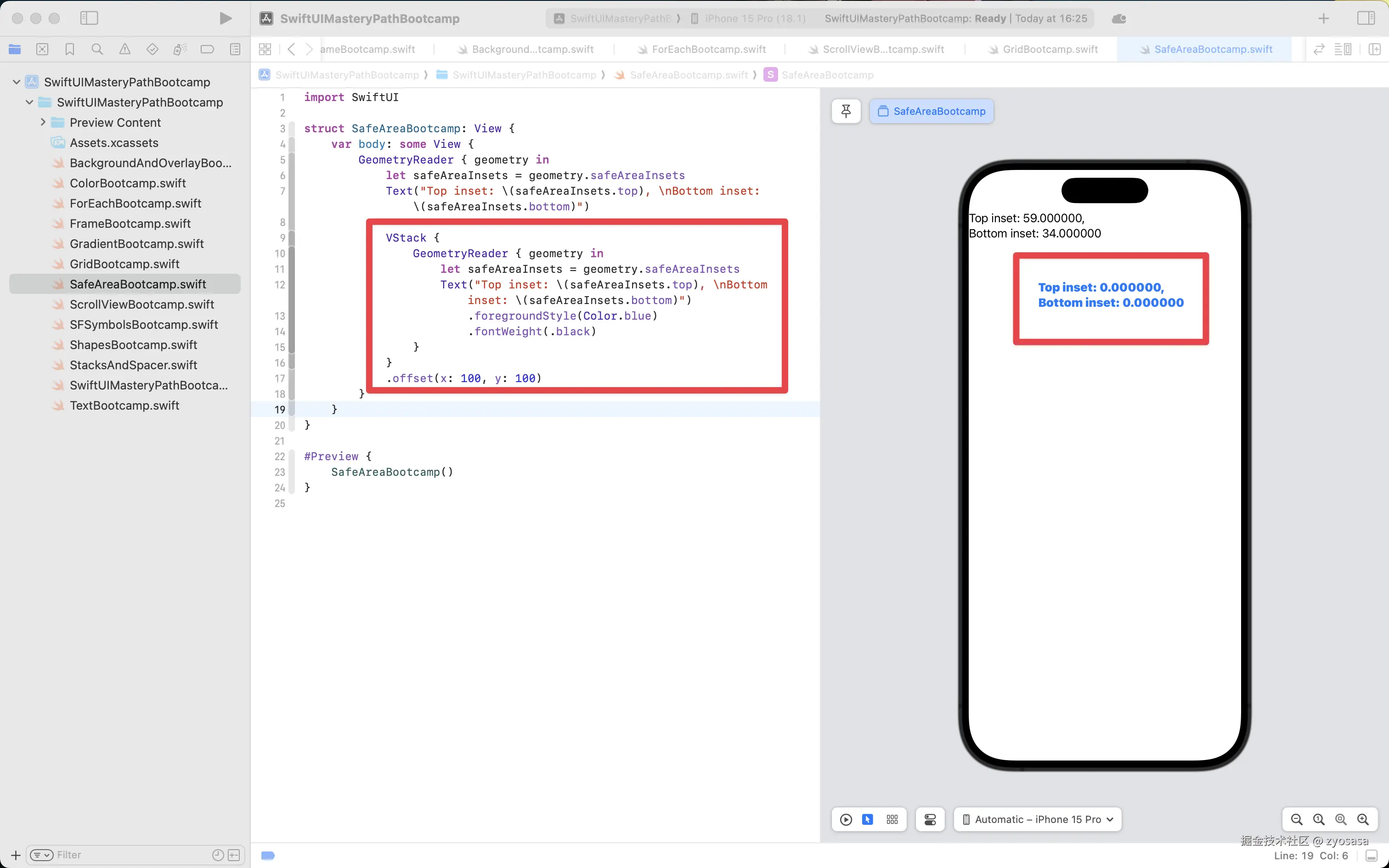The image size is (1389, 868).
Task: Switch to ForEachBootcamp.swift tab
Action: pyautogui.click(x=708, y=50)
